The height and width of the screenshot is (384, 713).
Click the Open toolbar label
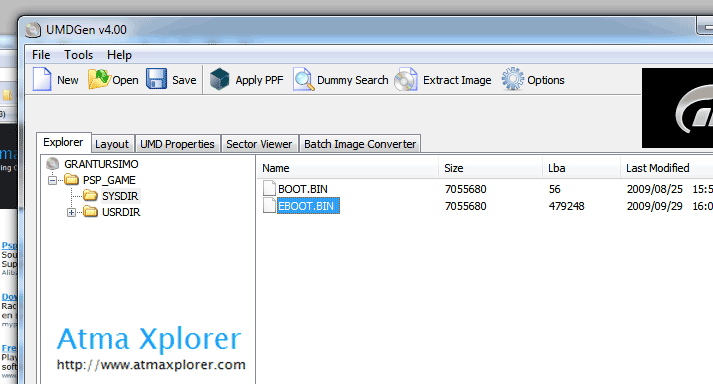tap(125, 80)
